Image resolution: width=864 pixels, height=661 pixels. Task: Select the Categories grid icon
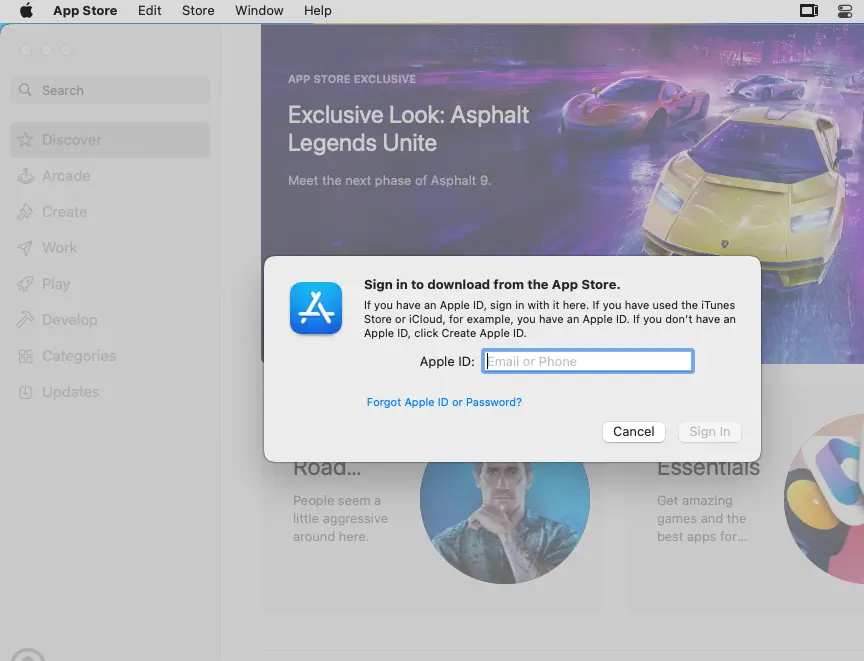tap(25, 356)
